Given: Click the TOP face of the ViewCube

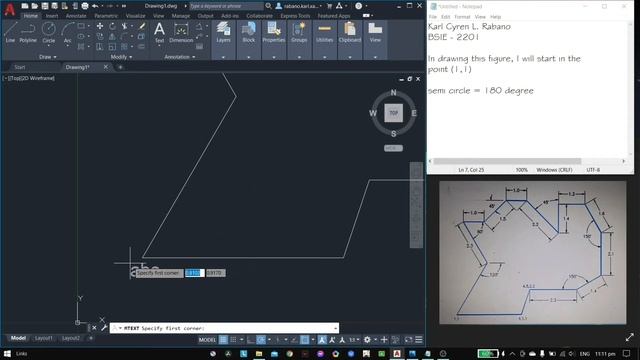Looking at the screenshot, I should (x=393, y=113).
